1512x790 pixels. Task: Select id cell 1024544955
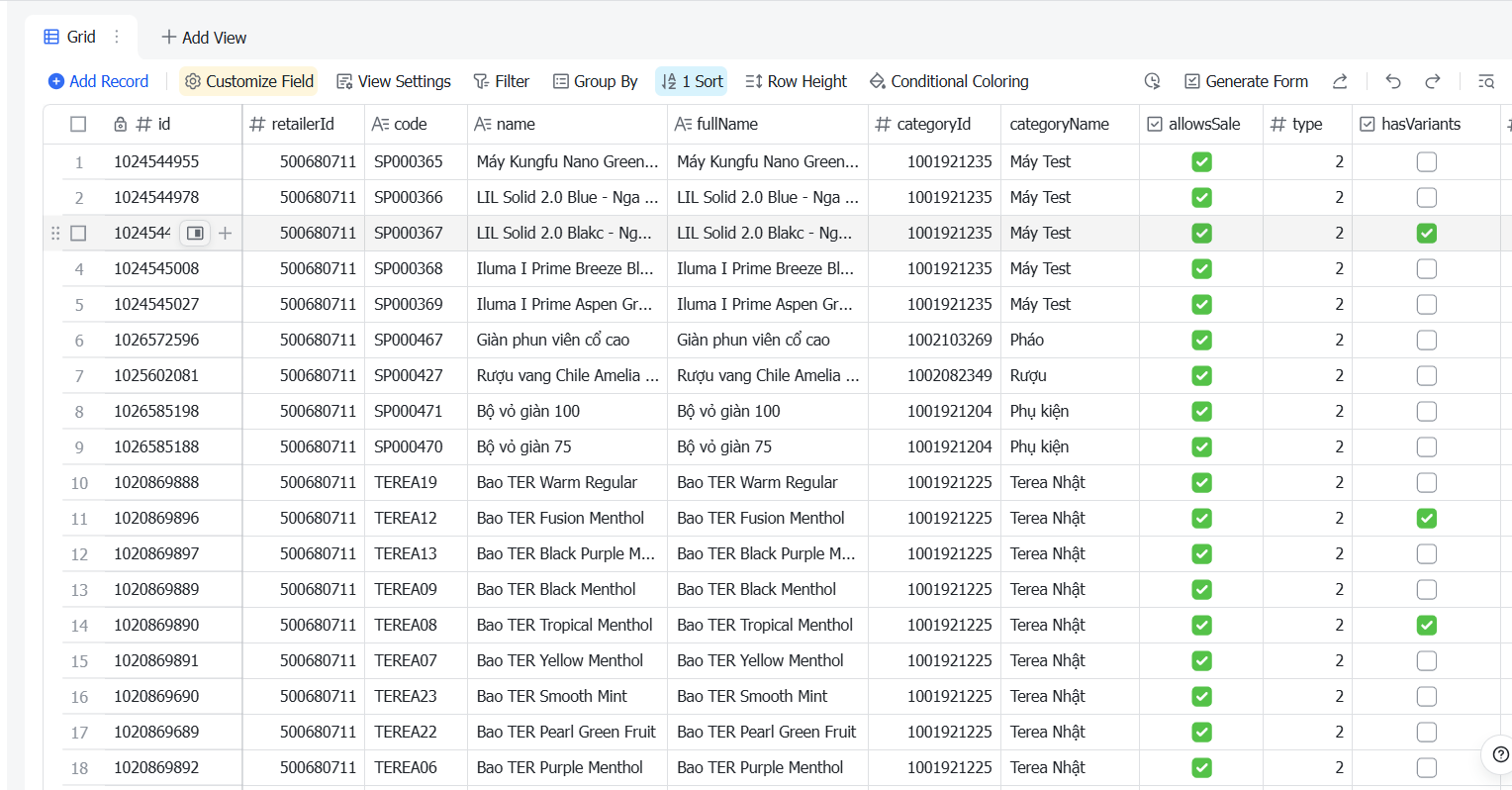(x=173, y=161)
